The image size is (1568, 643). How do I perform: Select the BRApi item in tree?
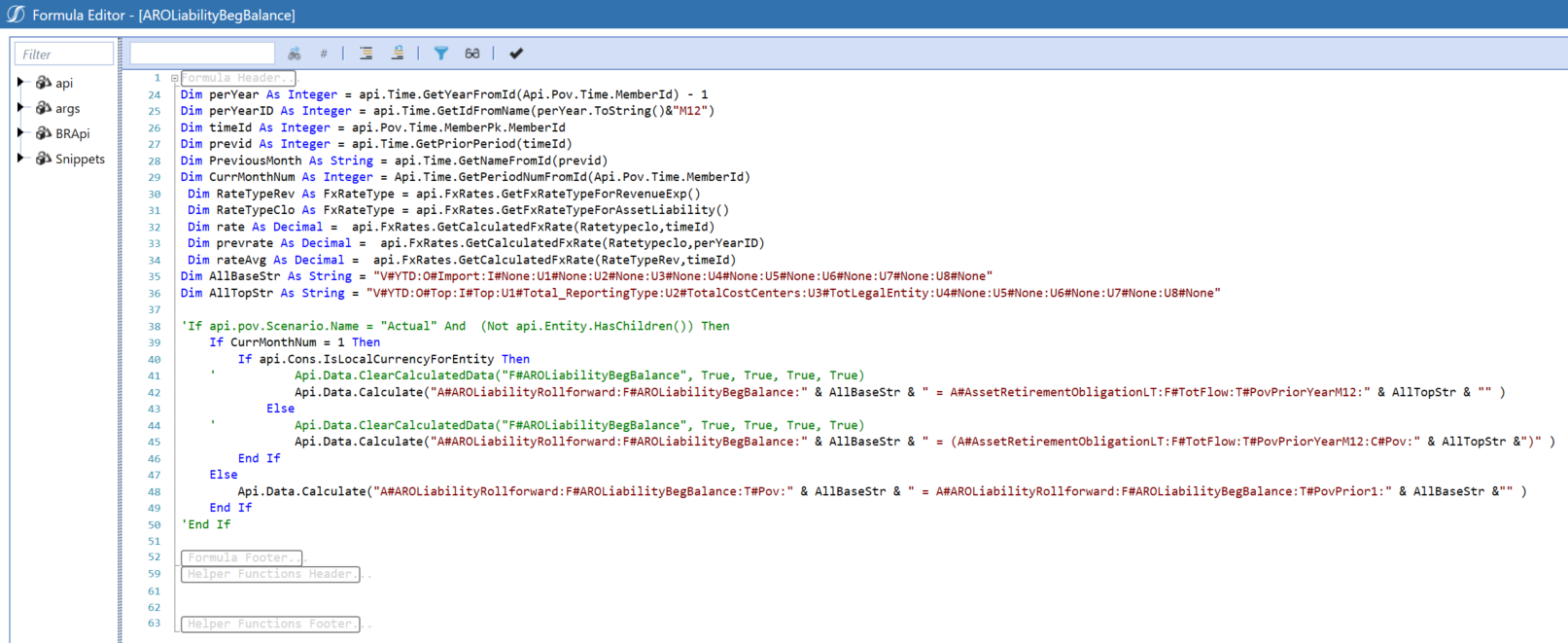pyautogui.click(x=72, y=134)
